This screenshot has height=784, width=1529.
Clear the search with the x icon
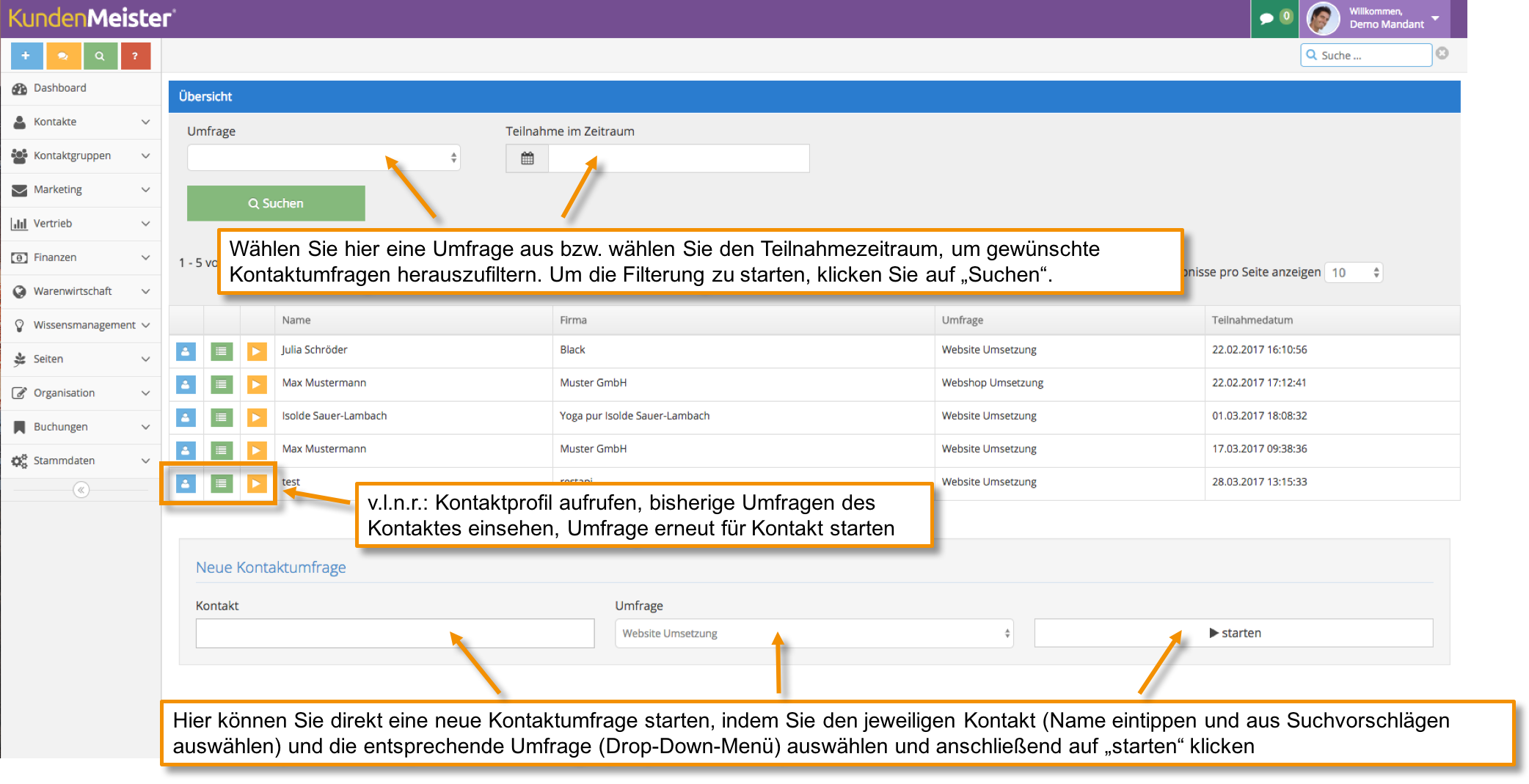[1442, 54]
